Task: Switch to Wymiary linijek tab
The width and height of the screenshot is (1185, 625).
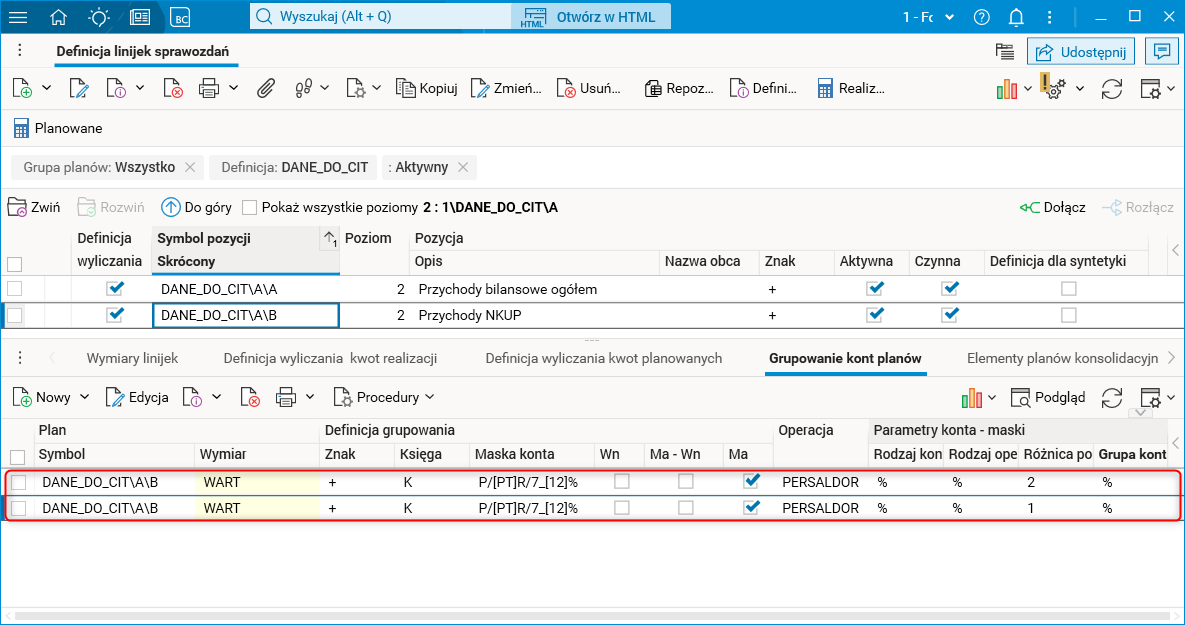Action: [x=132, y=358]
